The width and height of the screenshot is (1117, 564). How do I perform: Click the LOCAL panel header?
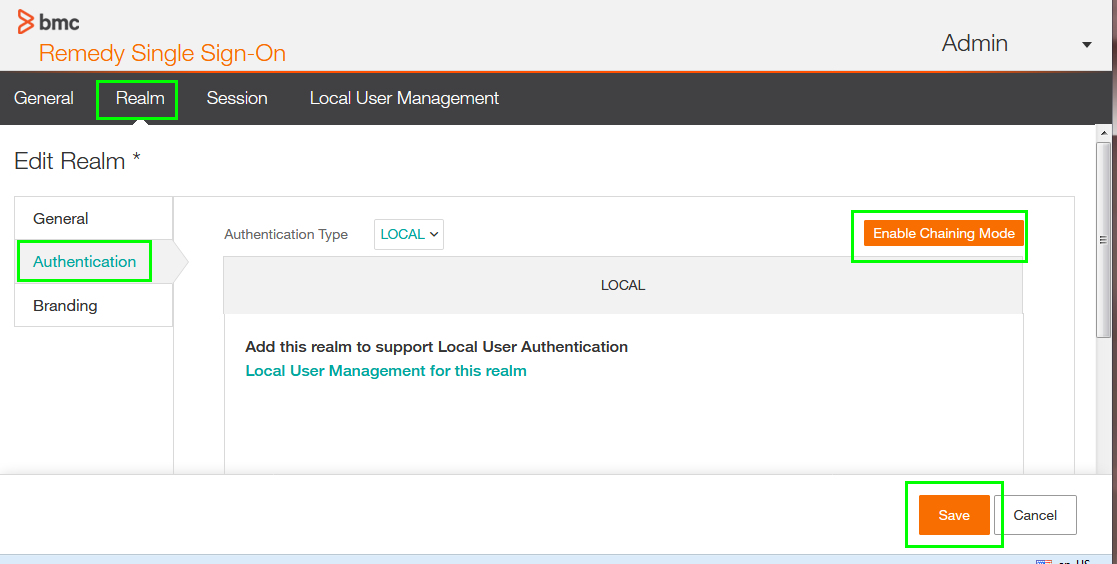pyautogui.click(x=623, y=285)
